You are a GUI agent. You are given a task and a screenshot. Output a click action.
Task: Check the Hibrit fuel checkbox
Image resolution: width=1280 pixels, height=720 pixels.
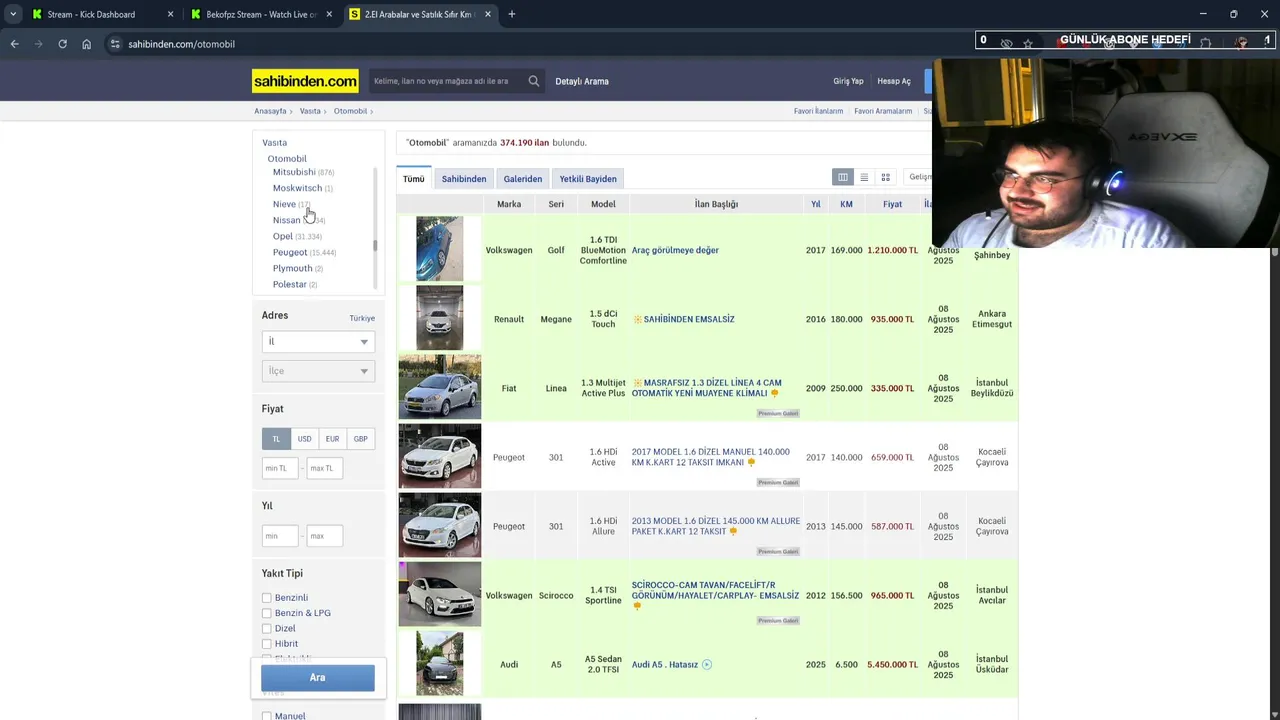tap(267, 644)
